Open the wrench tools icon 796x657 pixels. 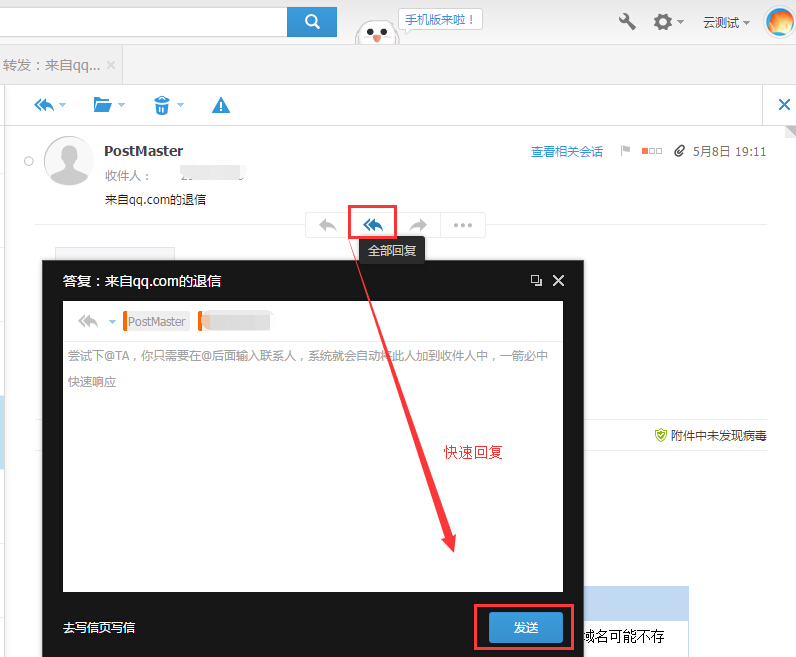tap(627, 21)
